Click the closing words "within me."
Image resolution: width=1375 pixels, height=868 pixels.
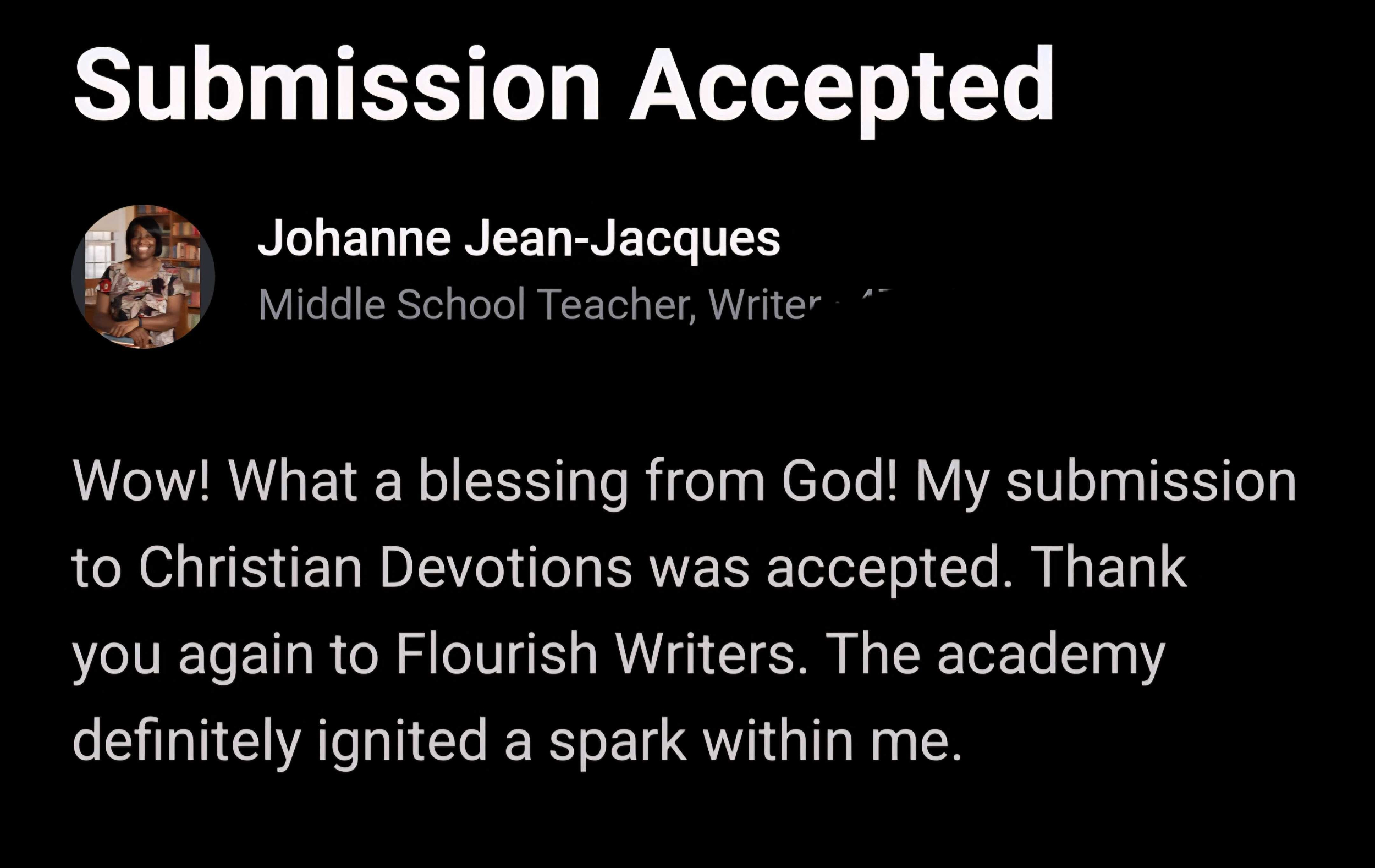click(x=832, y=740)
